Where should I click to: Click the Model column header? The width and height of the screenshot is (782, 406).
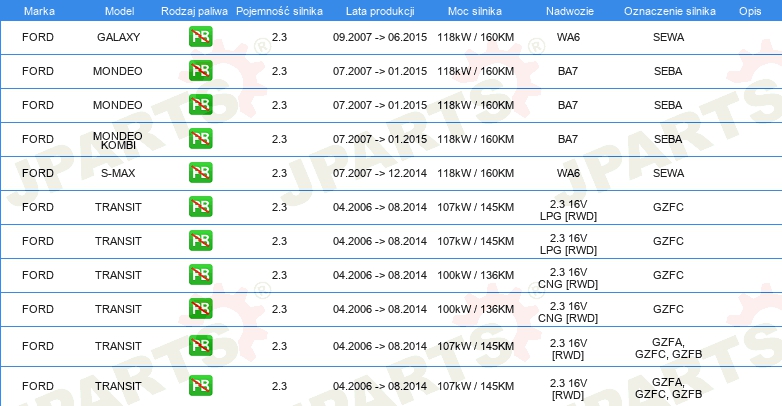pos(119,11)
